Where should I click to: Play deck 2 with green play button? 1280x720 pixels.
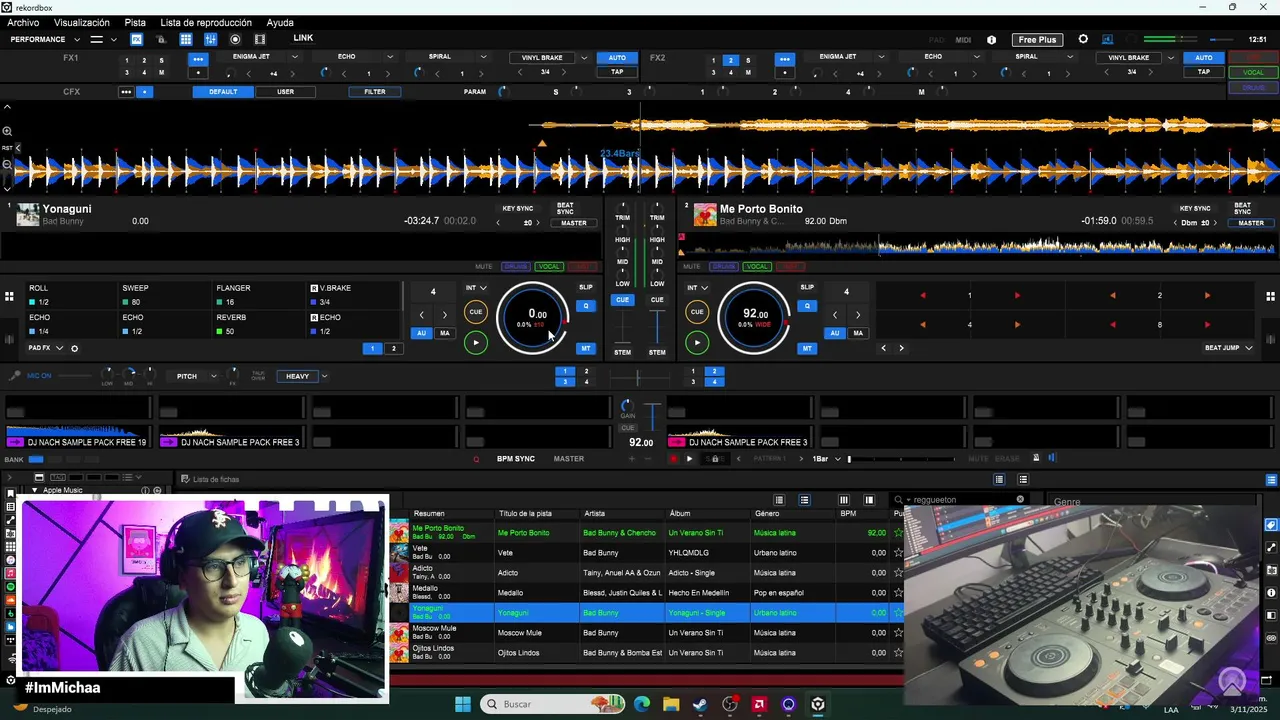tap(697, 342)
